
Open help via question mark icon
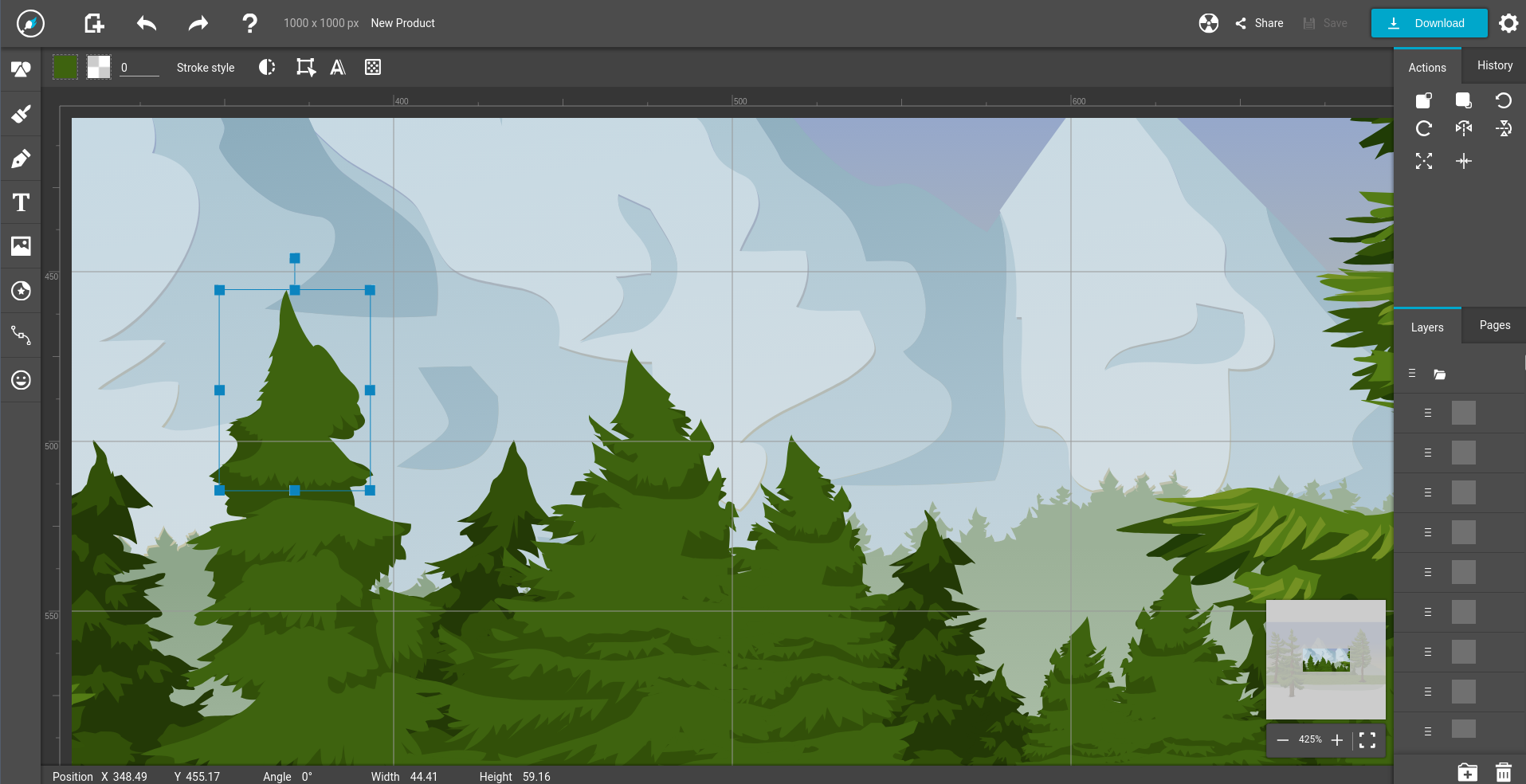click(249, 23)
